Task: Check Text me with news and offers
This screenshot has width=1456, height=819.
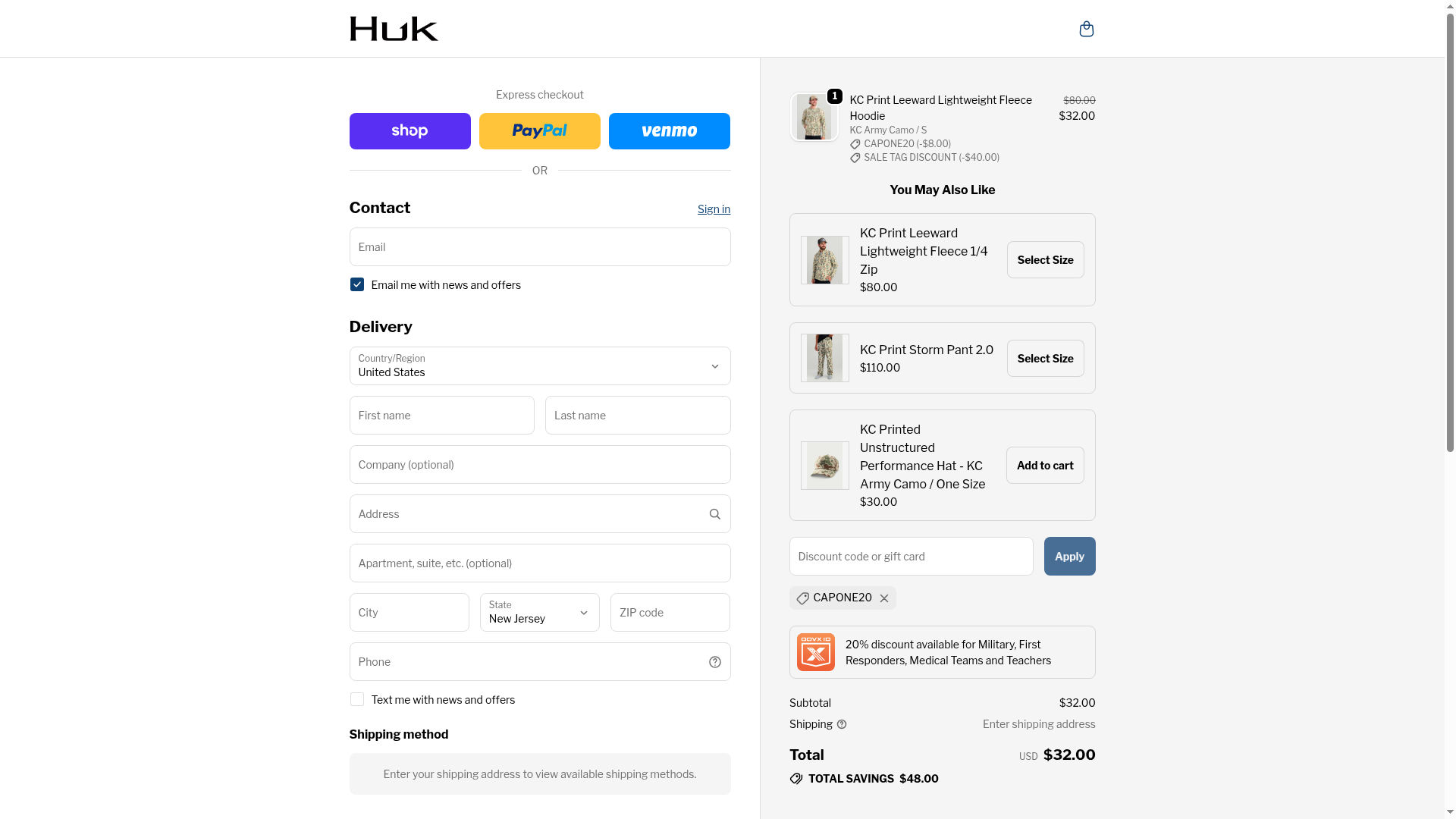Action: (x=357, y=699)
